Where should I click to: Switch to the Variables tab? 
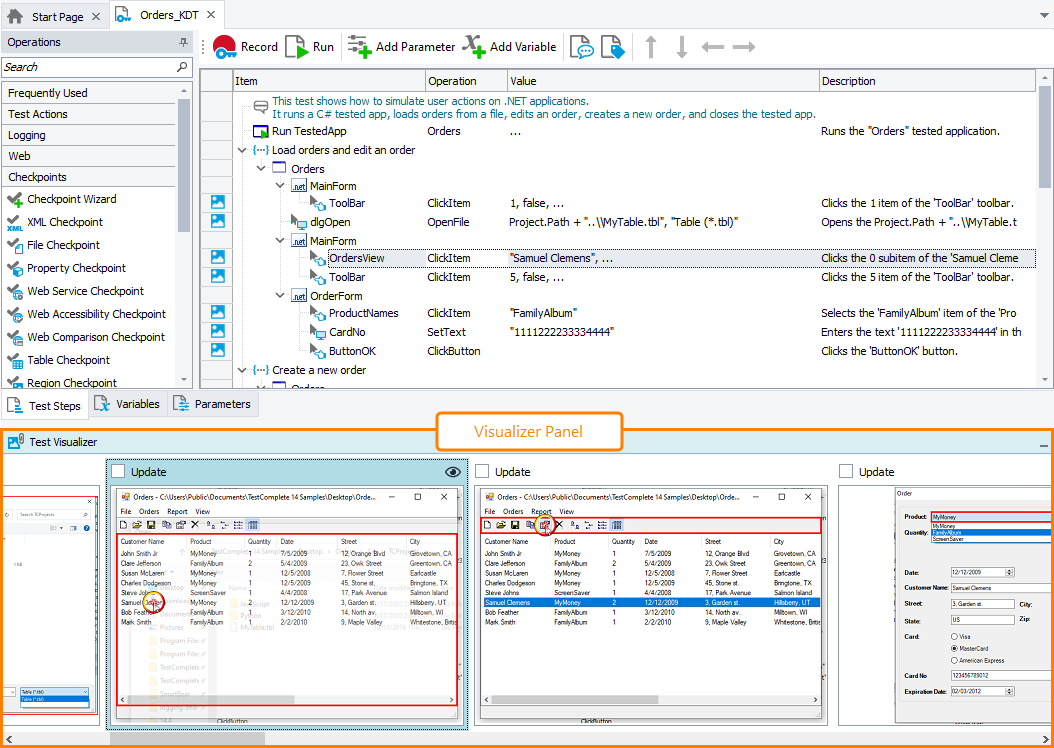point(126,404)
